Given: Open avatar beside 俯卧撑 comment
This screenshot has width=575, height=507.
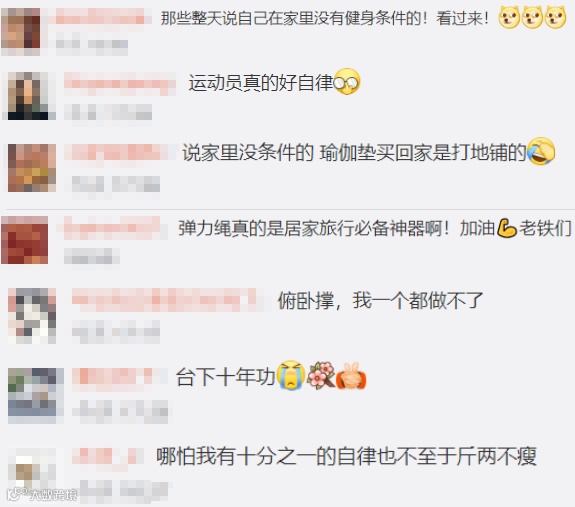Looking at the screenshot, I should point(32,316).
